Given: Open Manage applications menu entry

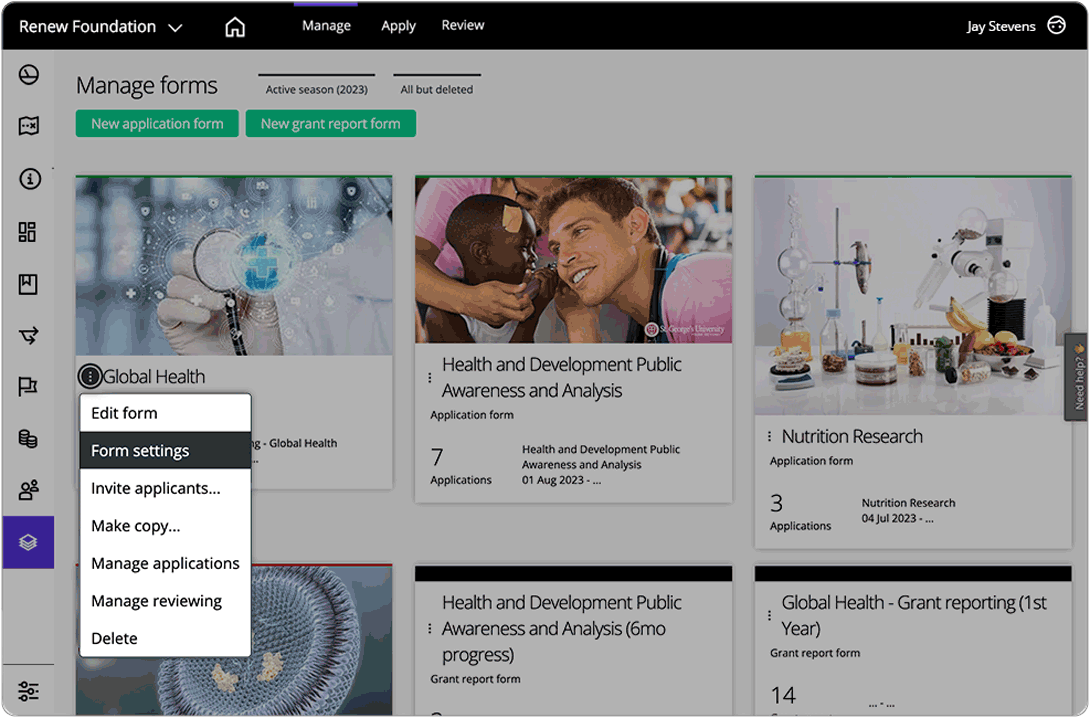Looking at the screenshot, I should point(165,563).
